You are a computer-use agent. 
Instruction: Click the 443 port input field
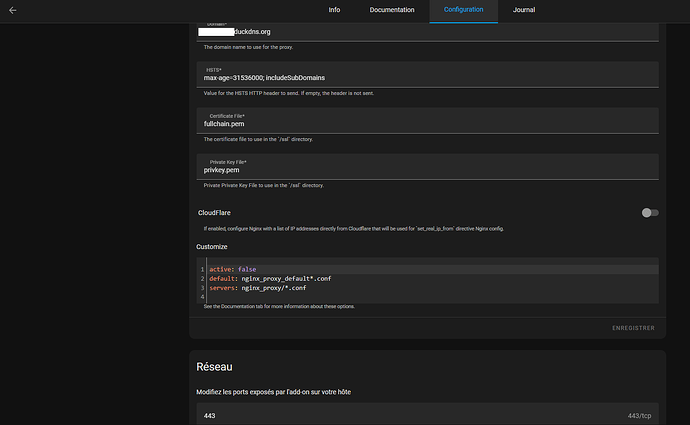400,415
